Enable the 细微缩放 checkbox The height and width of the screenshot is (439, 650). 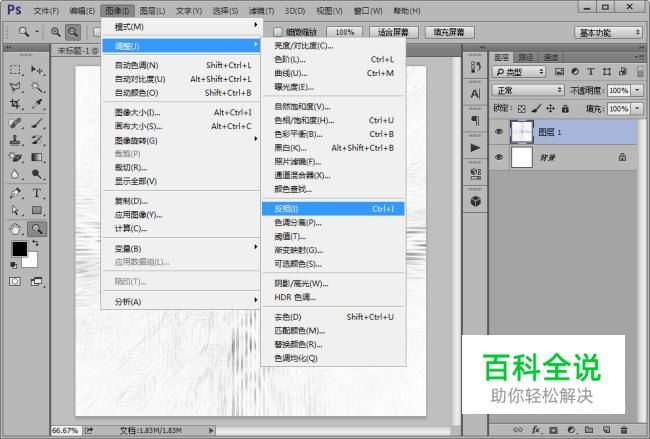[278, 32]
